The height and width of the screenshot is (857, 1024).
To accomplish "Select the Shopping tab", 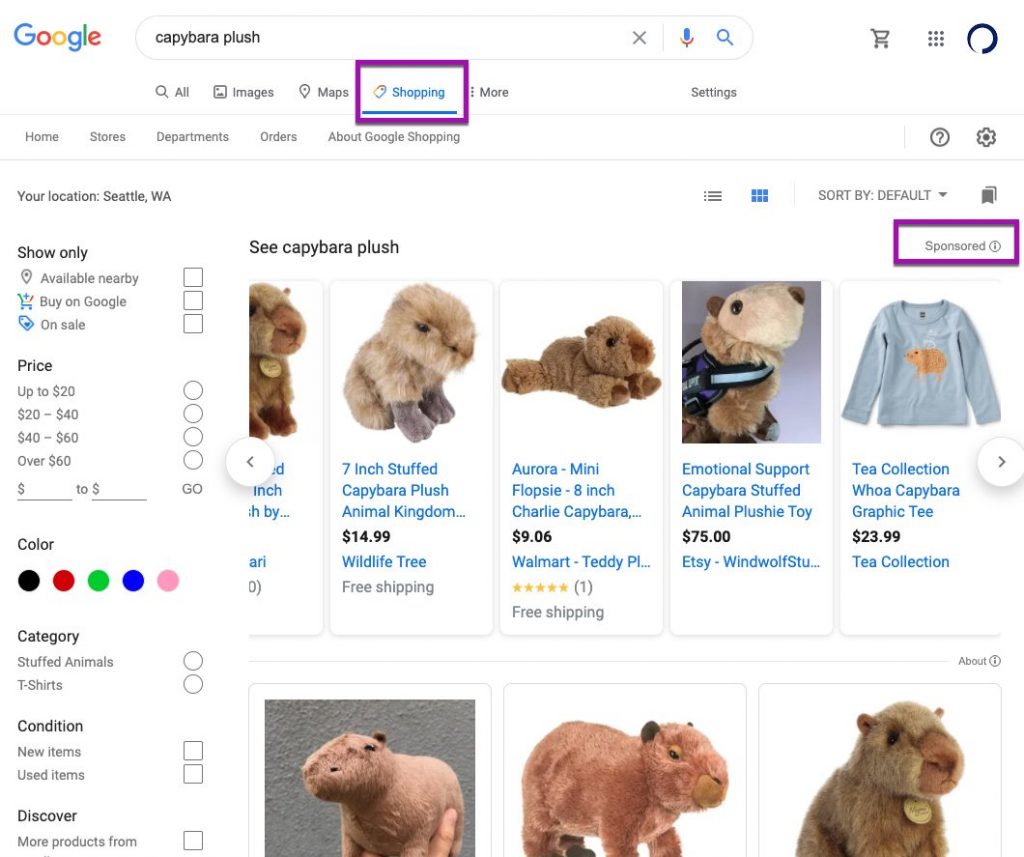I will (x=409, y=92).
